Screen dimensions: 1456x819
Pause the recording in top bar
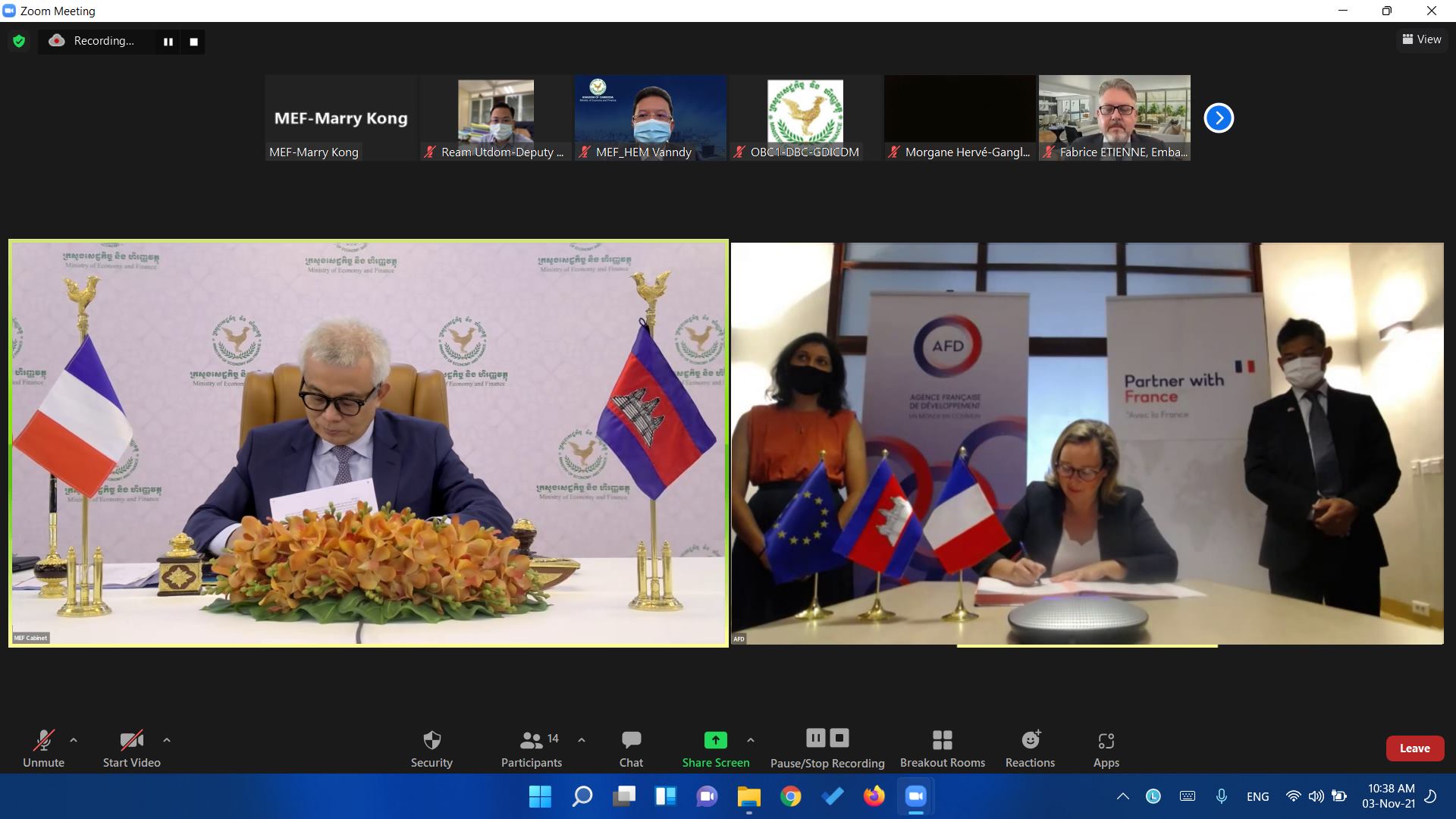[x=168, y=42]
